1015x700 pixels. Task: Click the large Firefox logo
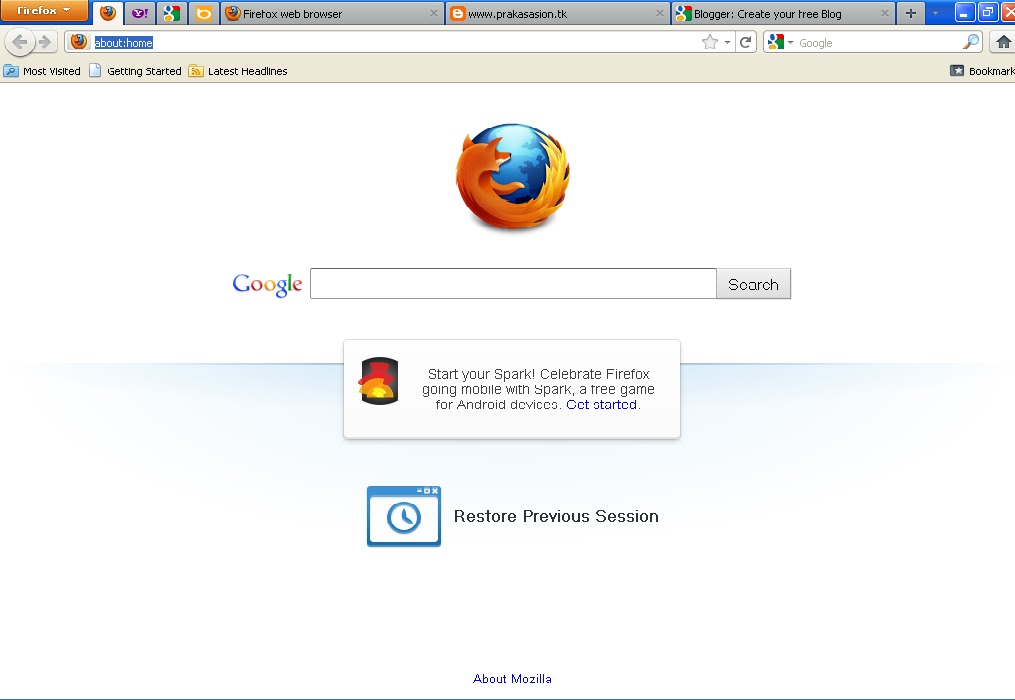513,176
